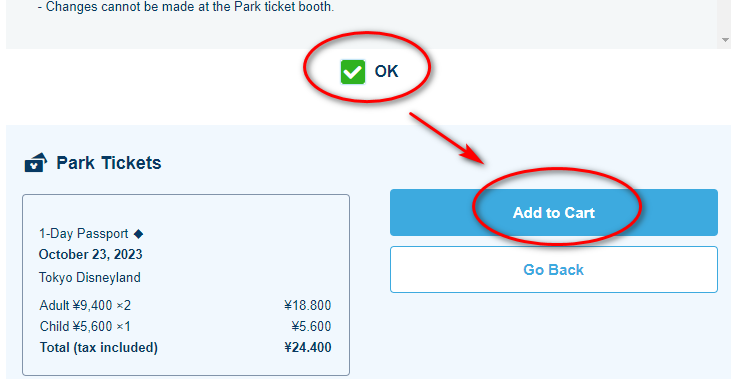Click the ¥5.600 child subtotal
Viewport: 731px width, 379px height.
coord(311,326)
